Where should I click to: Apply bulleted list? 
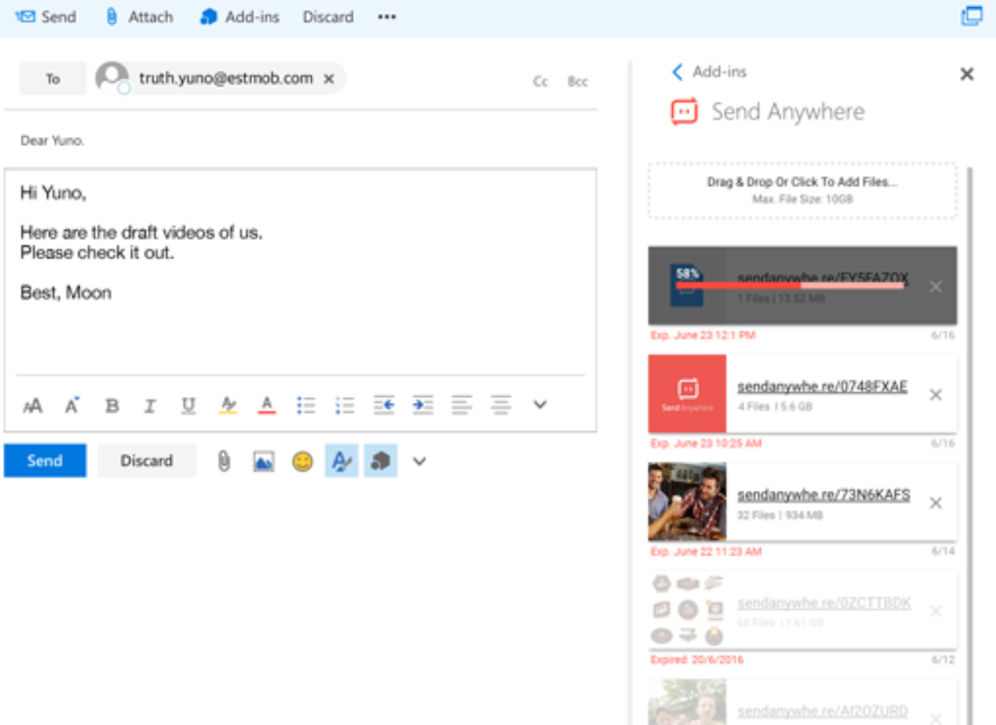[306, 405]
